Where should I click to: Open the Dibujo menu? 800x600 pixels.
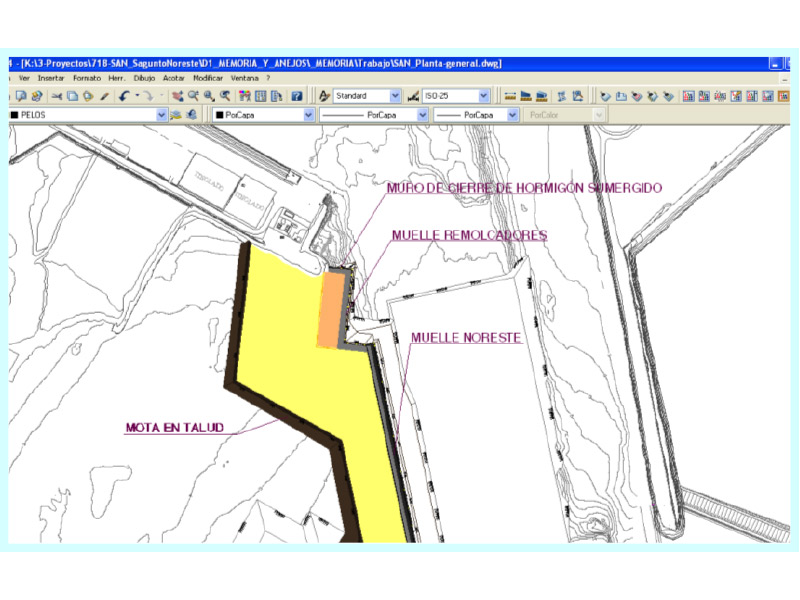coord(144,78)
